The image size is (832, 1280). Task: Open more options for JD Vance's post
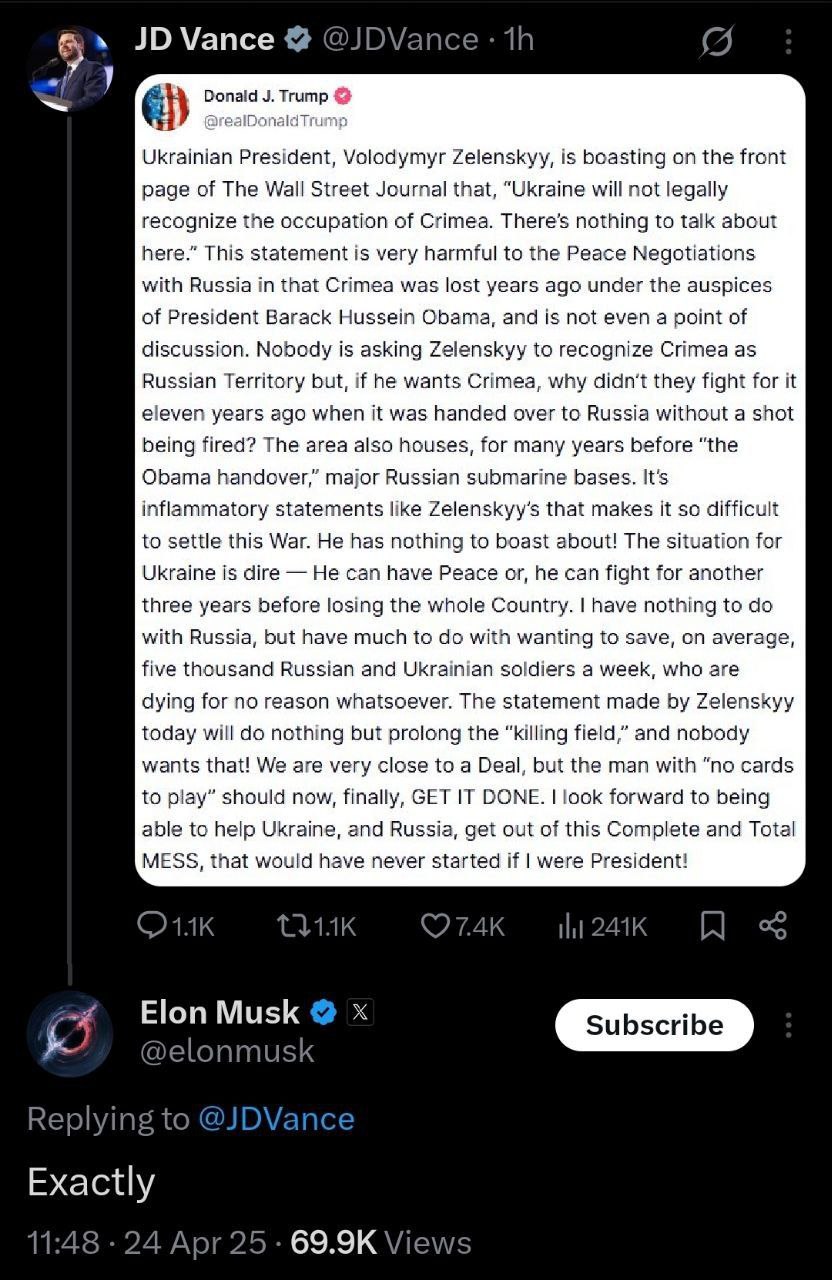tap(788, 41)
